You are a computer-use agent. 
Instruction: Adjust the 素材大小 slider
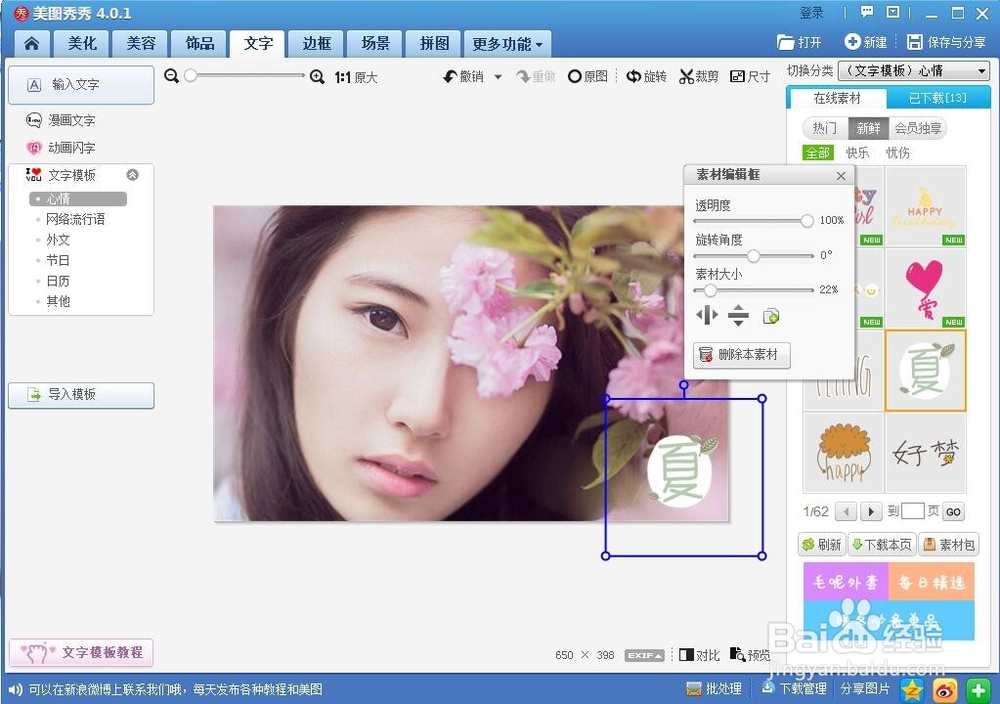tap(710, 290)
